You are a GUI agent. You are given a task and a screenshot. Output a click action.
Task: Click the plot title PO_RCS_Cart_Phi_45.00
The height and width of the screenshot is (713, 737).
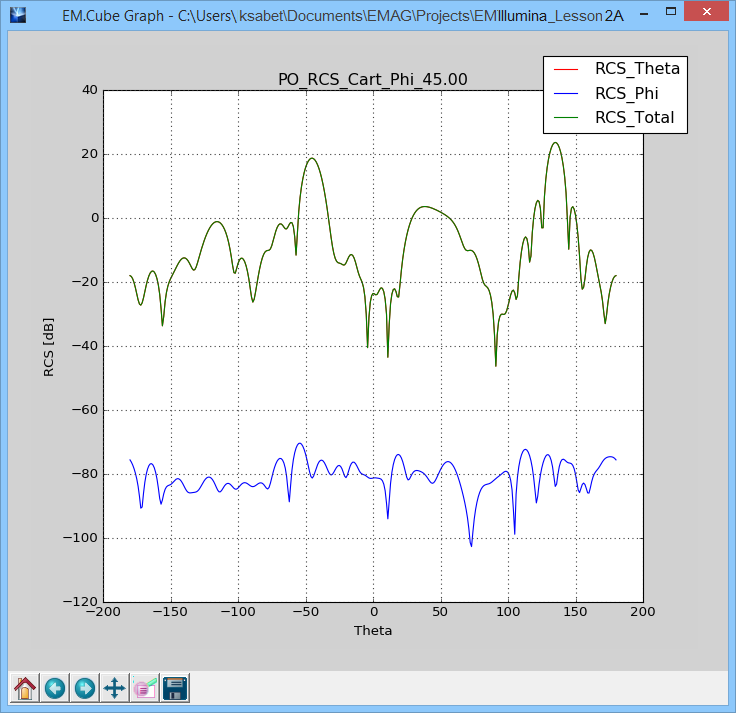pos(372,80)
